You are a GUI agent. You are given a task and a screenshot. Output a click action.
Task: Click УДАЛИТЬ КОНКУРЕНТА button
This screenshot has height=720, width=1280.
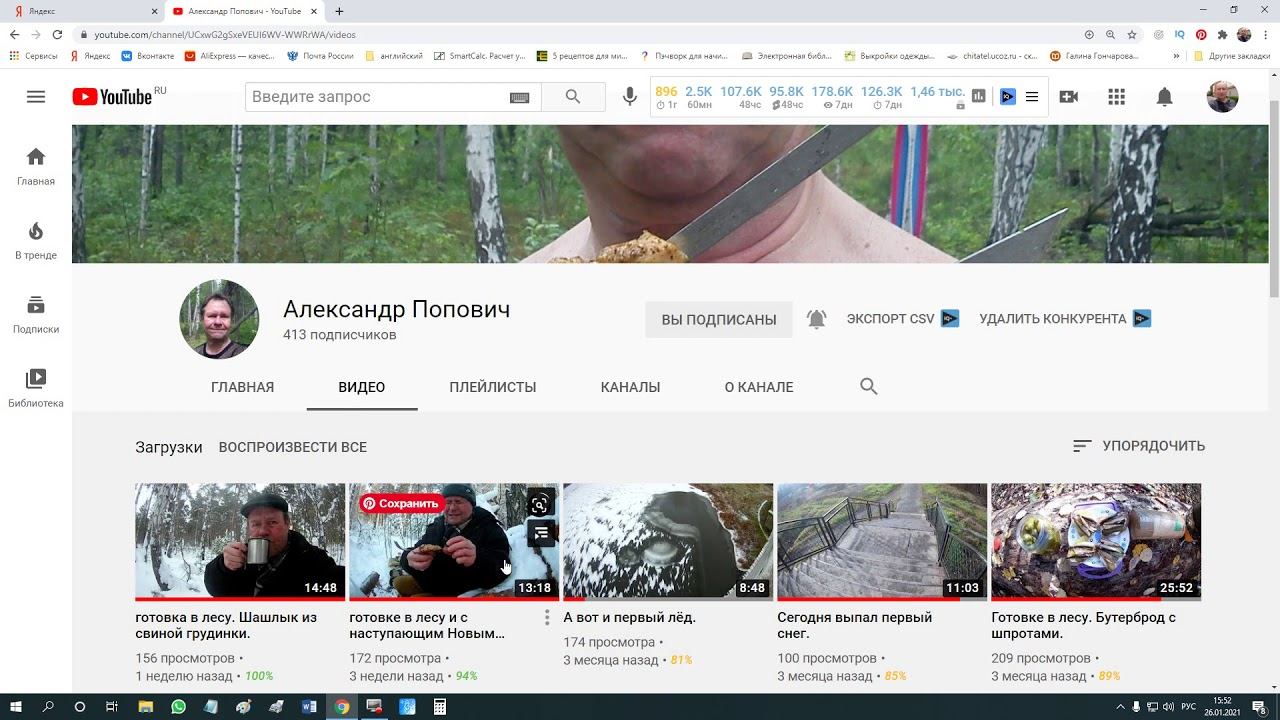coord(1065,319)
